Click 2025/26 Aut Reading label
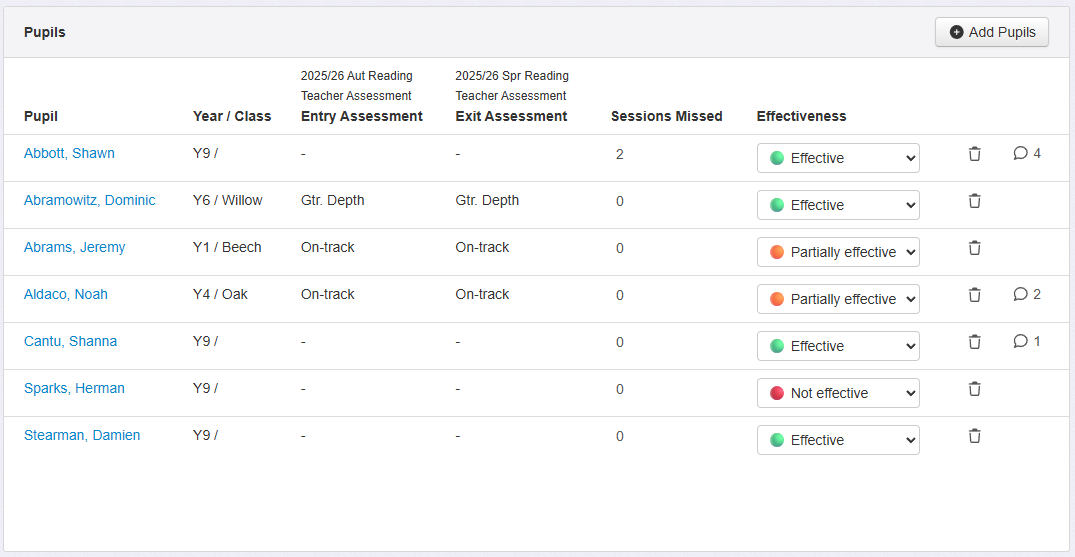 [x=357, y=75]
